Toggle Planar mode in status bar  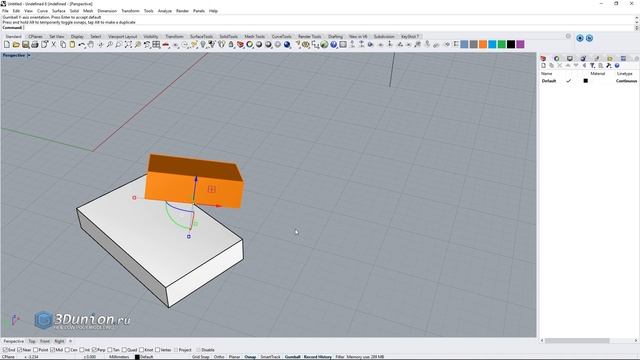[x=234, y=357]
